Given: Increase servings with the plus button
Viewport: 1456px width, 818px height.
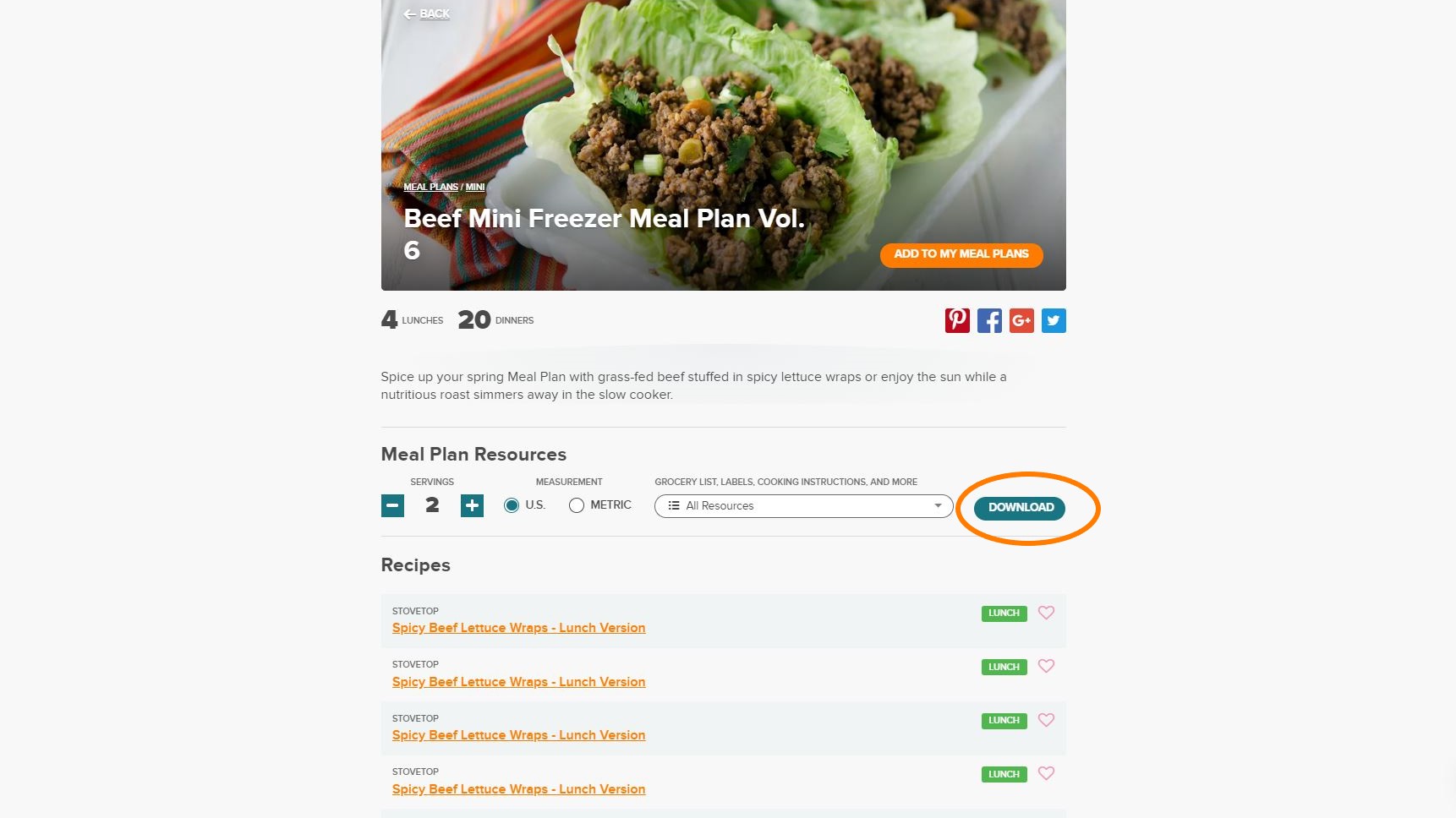Looking at the screenshot, I should tap(472, 505).
